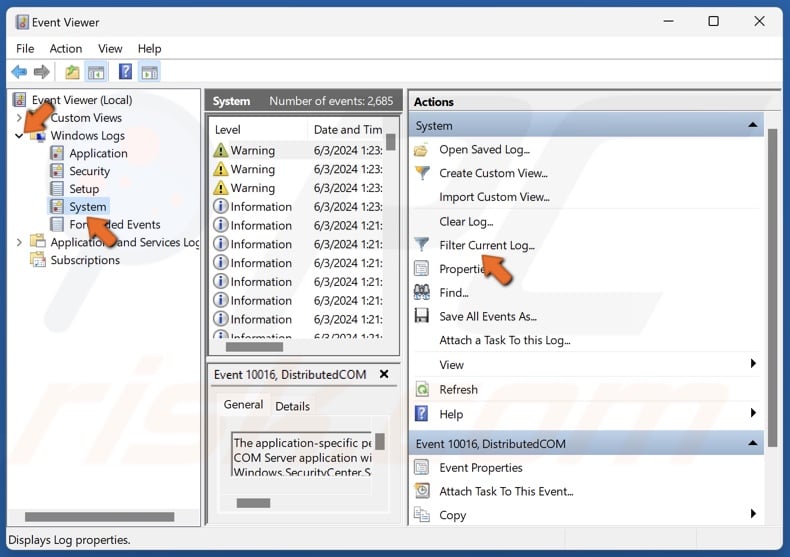
Task: Click the console tree horizontal scrollbar
Action: 100,517
